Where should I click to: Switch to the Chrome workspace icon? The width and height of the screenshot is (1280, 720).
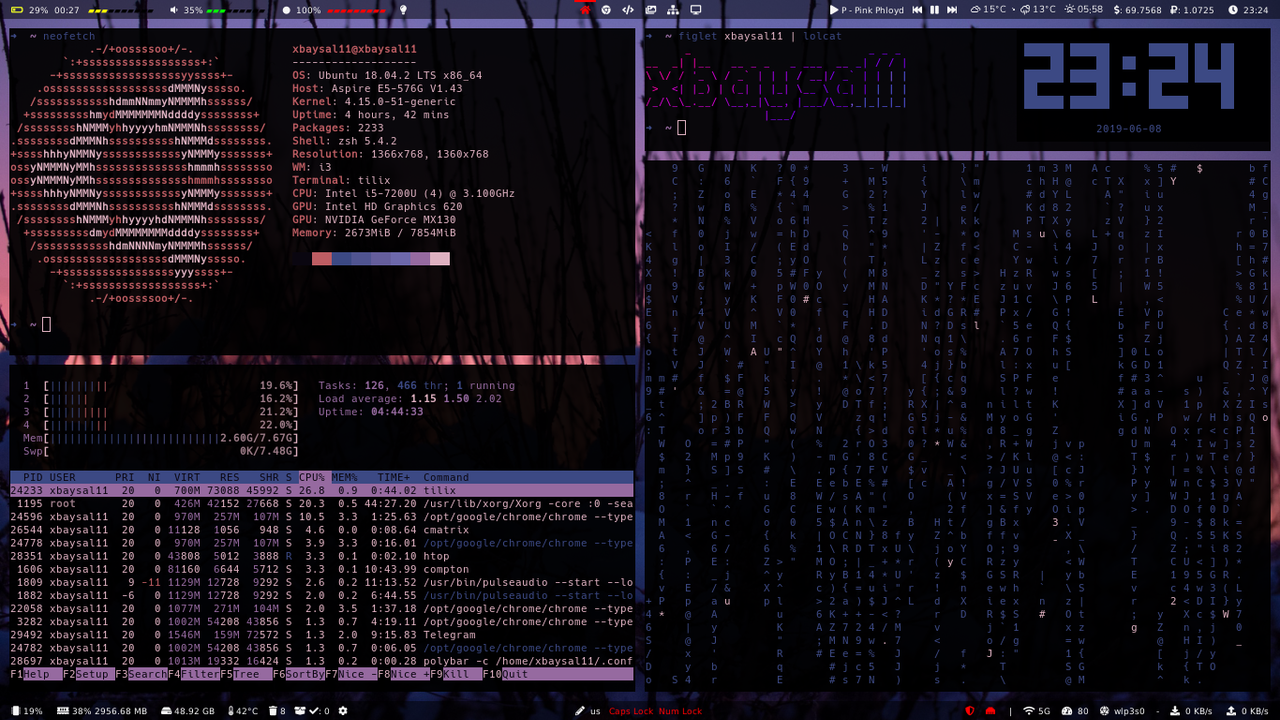point(606,9)
